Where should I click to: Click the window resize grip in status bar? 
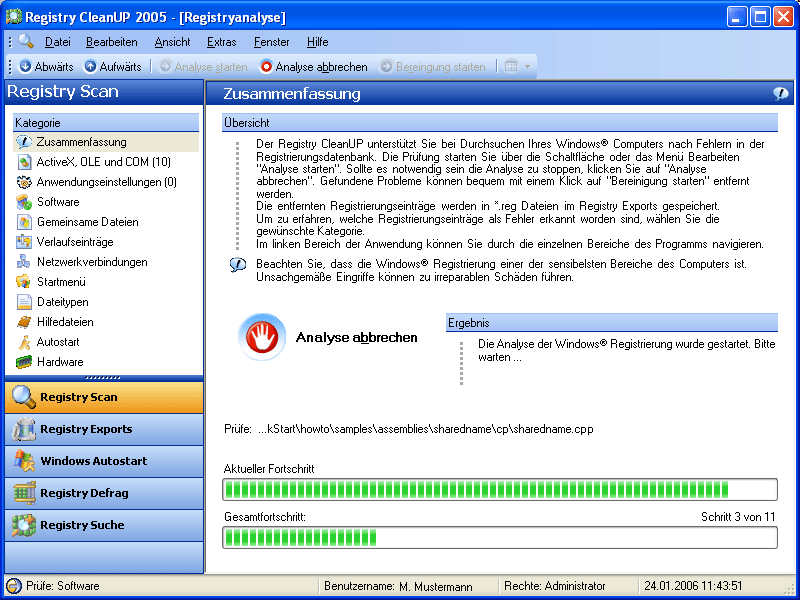pos(789,588)
